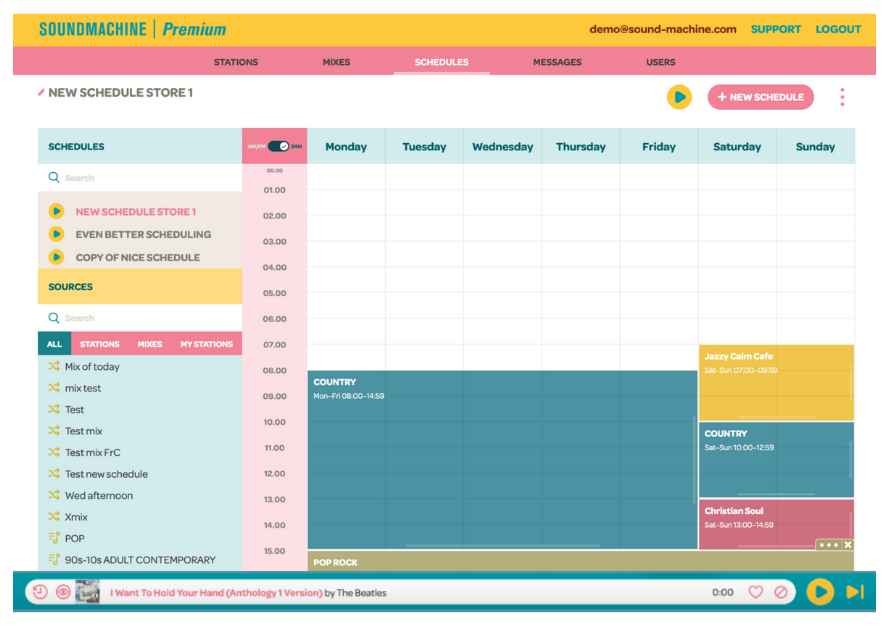Click the Logout link
885x629 pixels.
(x=837, y=29)
